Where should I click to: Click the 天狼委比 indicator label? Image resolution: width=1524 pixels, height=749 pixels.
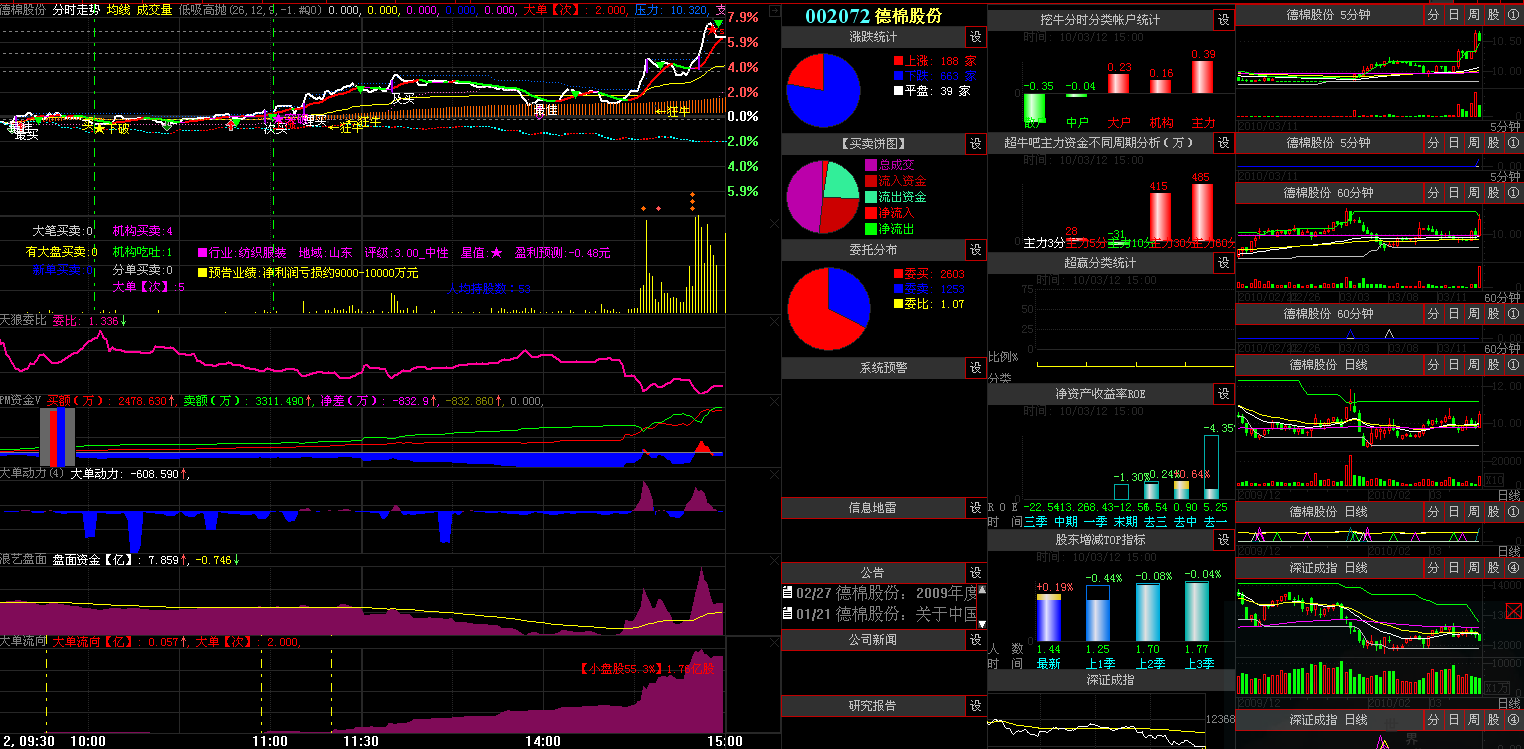[24, 321]
